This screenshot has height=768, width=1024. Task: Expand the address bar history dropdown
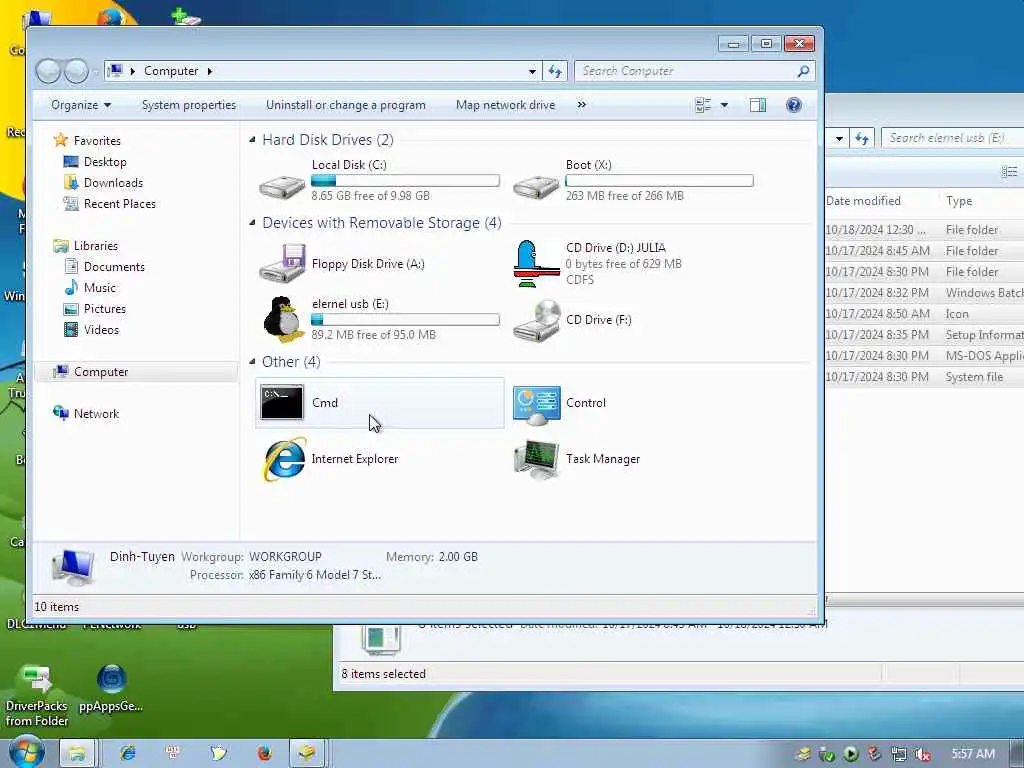[x=532, y=71]
